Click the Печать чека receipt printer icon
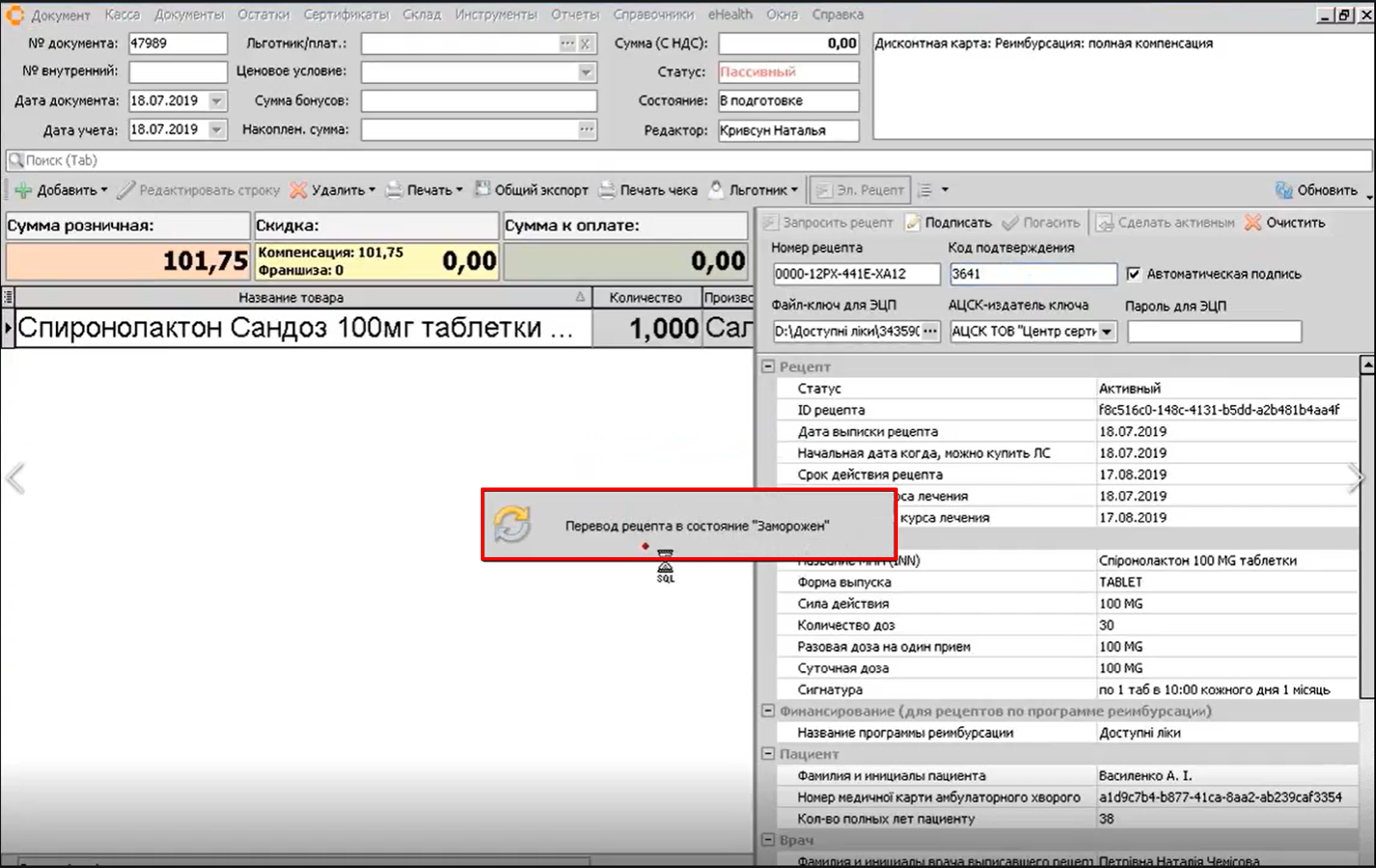Viewport: 1376px width, 868px height. tap(607, 190)
